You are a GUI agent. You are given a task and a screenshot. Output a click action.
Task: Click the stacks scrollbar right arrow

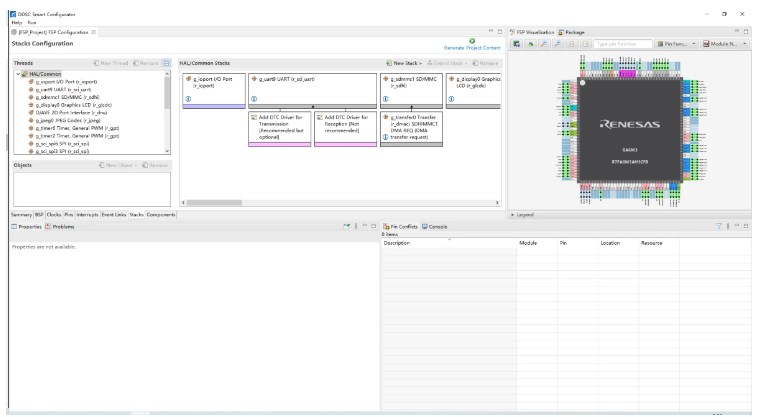tap(497, 202)
